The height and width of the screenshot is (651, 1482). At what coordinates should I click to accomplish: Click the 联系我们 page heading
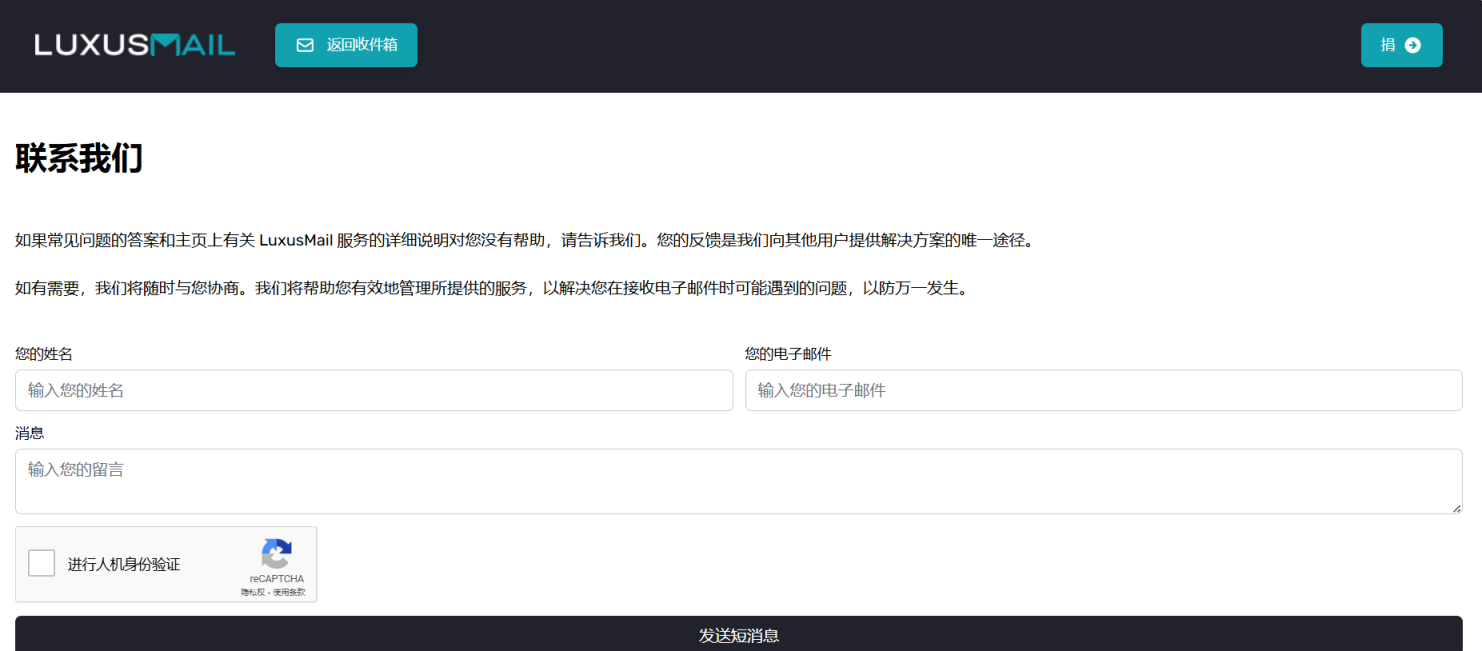coord(79,158)
